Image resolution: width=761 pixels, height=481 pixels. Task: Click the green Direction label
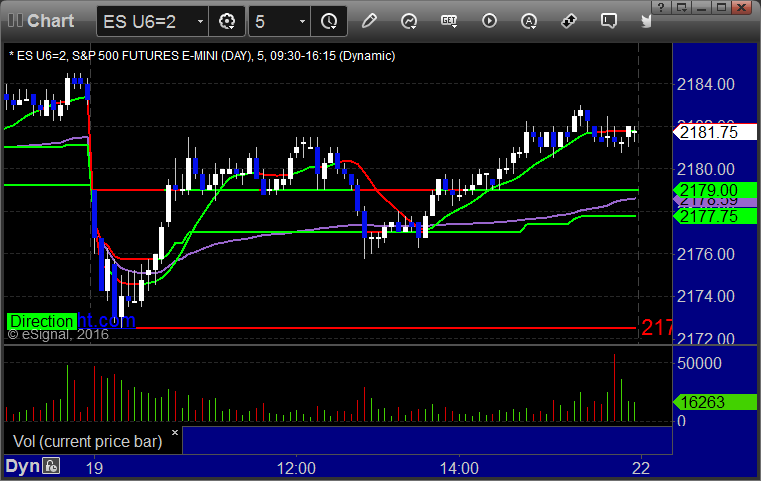(x=42, y=321)
